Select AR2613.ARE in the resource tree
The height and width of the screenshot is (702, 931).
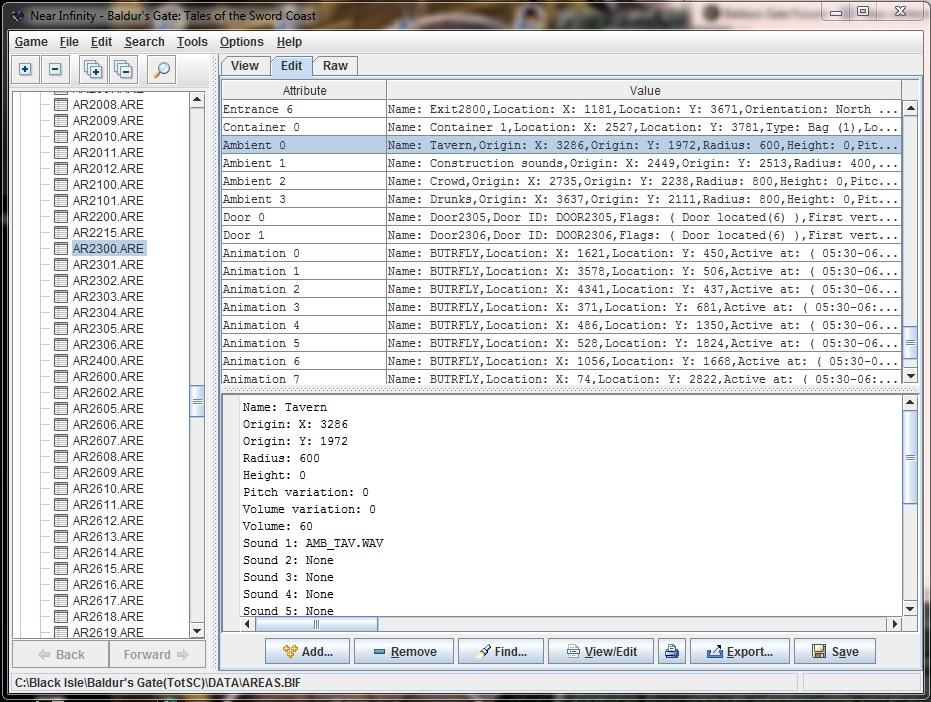tap(108, 537)
